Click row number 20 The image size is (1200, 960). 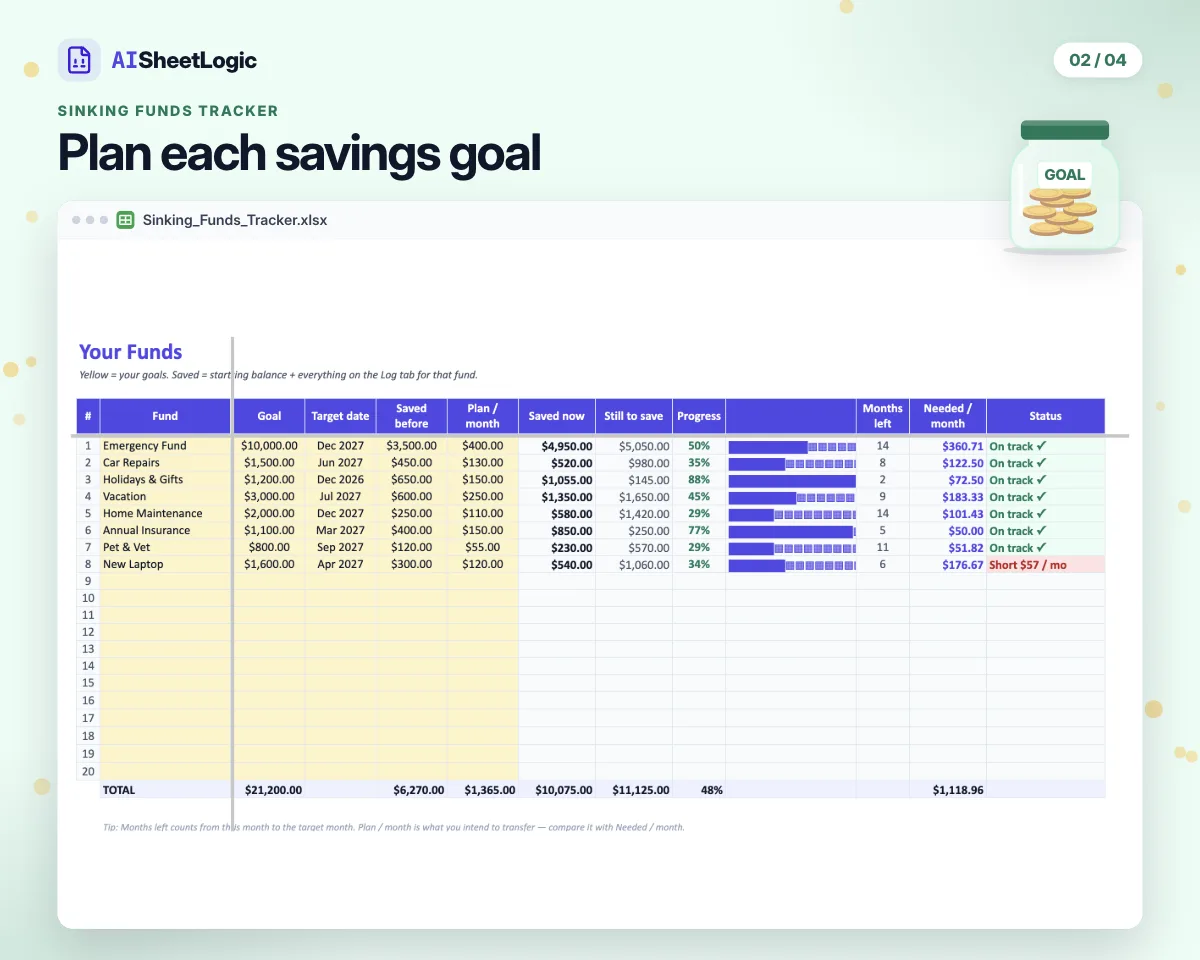[x=88, y=772]
